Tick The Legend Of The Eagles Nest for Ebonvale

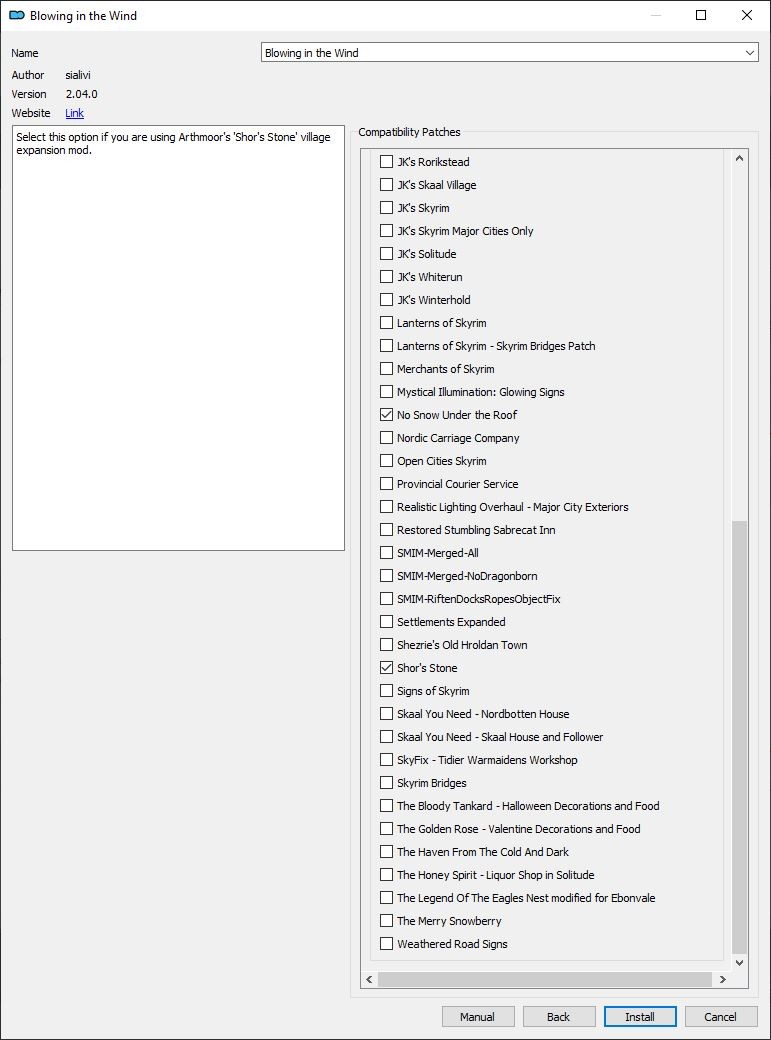click(386, 897)
